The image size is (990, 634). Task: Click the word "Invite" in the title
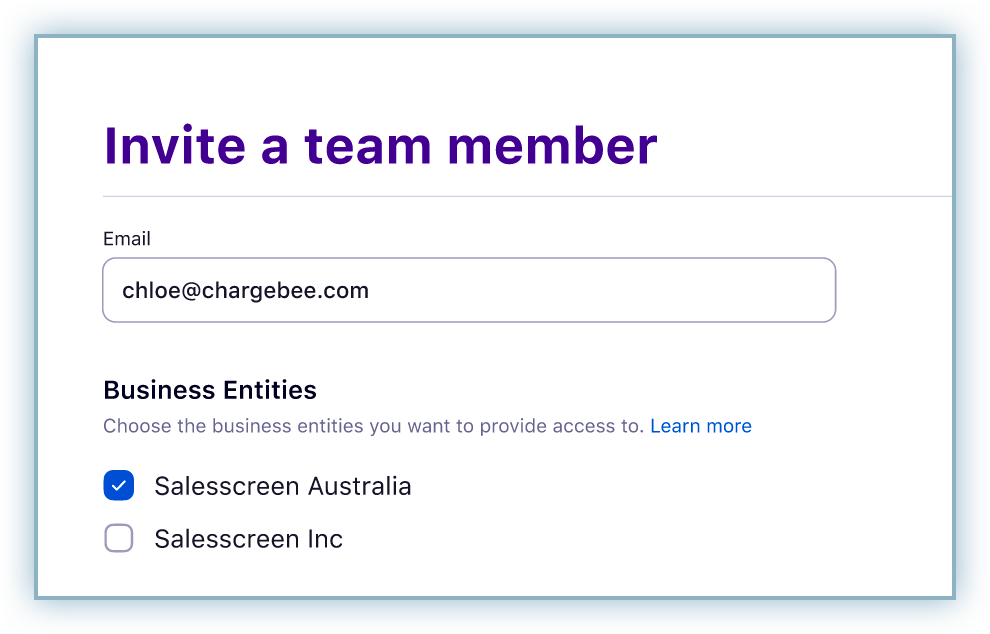[x=175, y=146]
